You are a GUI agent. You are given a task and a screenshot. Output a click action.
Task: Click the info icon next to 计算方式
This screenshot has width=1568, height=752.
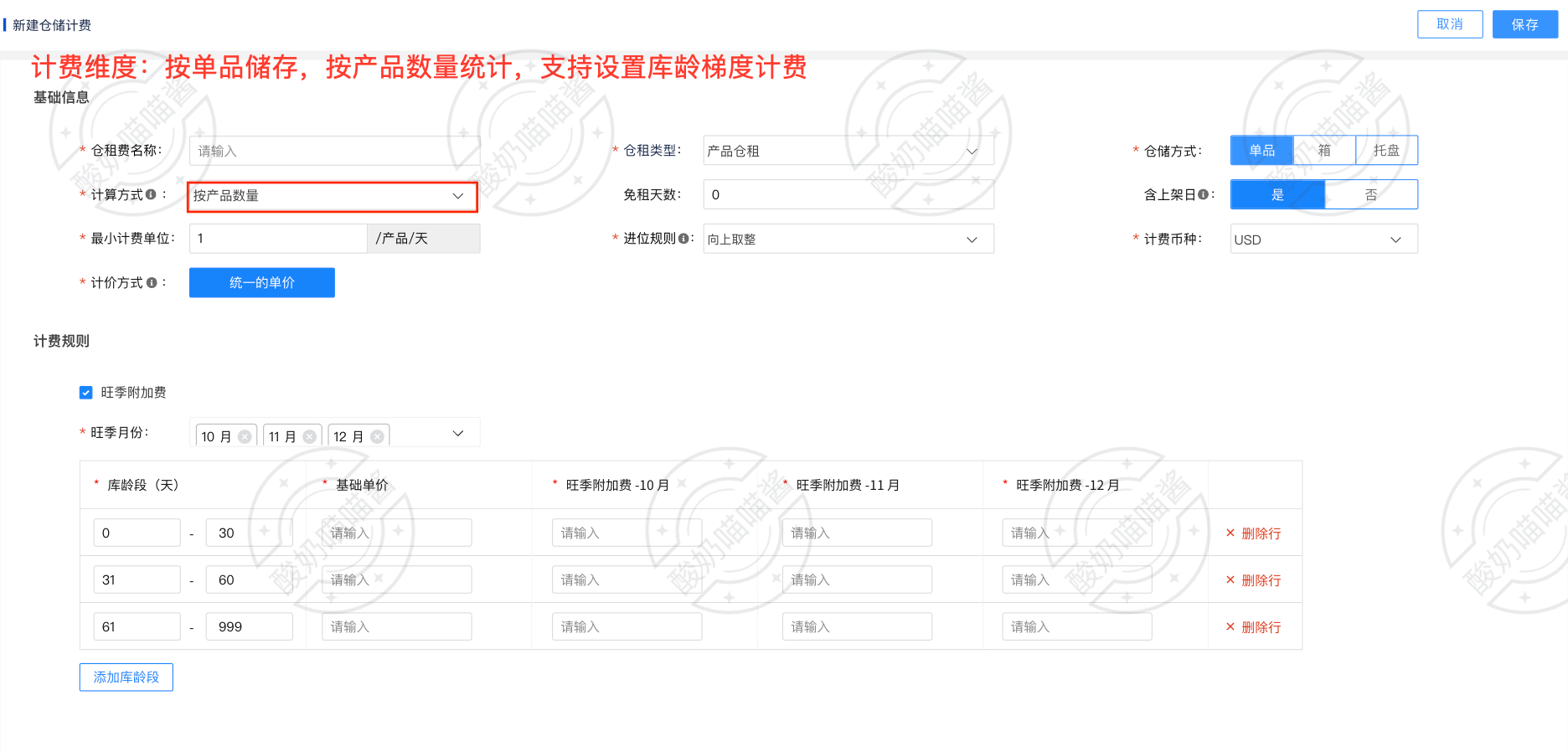pos(151,194)
